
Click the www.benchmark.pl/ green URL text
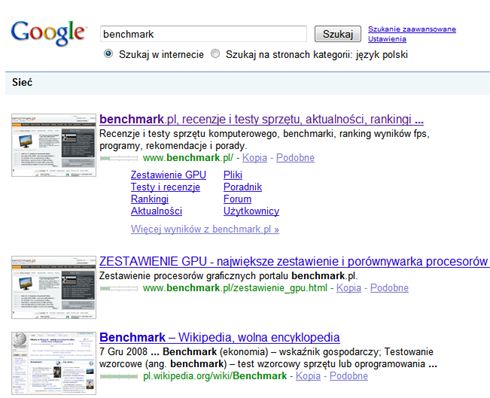(188, 158)
